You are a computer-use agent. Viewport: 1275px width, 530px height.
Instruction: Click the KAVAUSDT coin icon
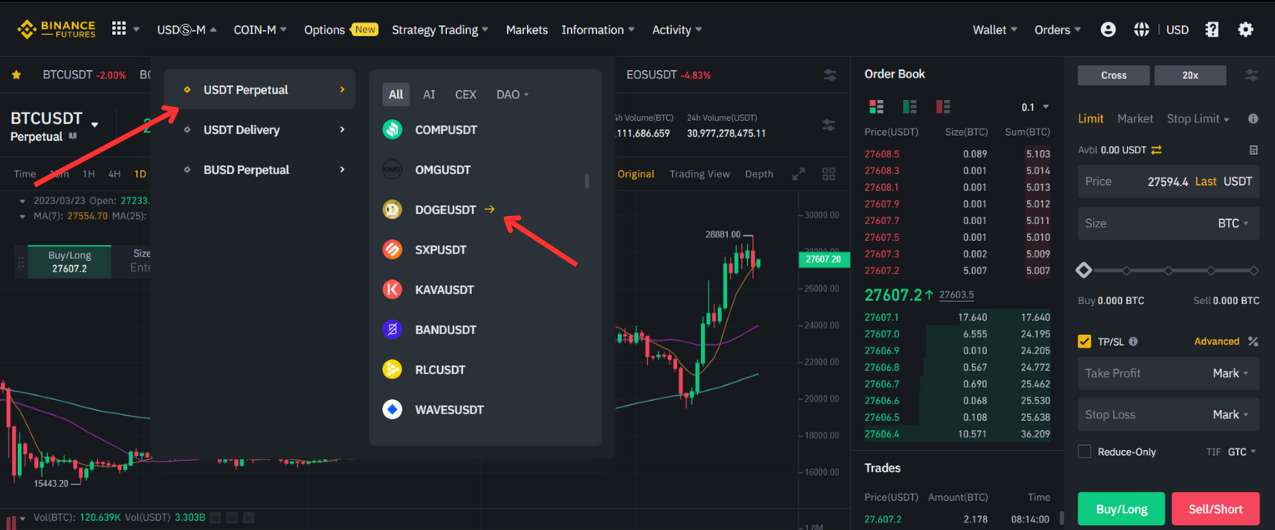click(x=393, y=289)
